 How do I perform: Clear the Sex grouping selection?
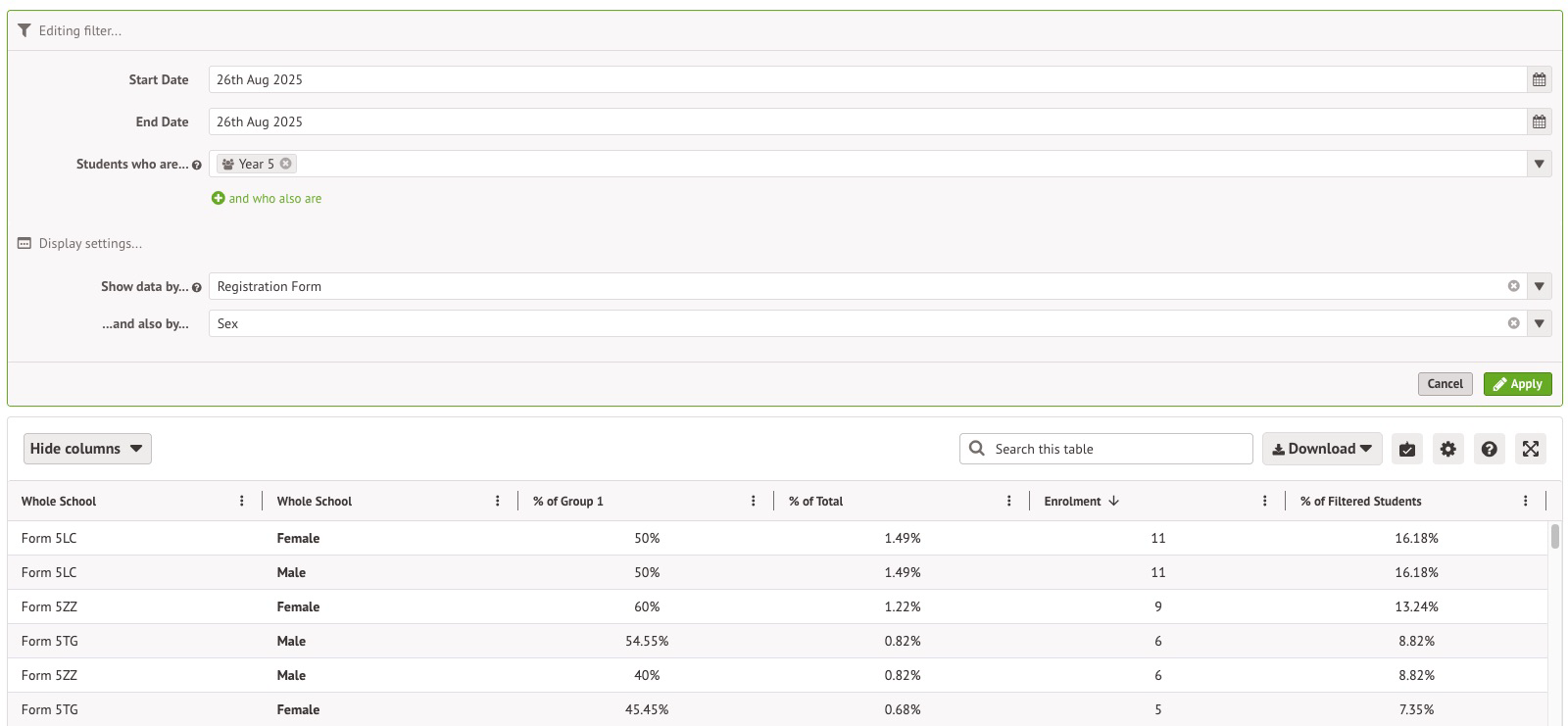click(1513, 323)
